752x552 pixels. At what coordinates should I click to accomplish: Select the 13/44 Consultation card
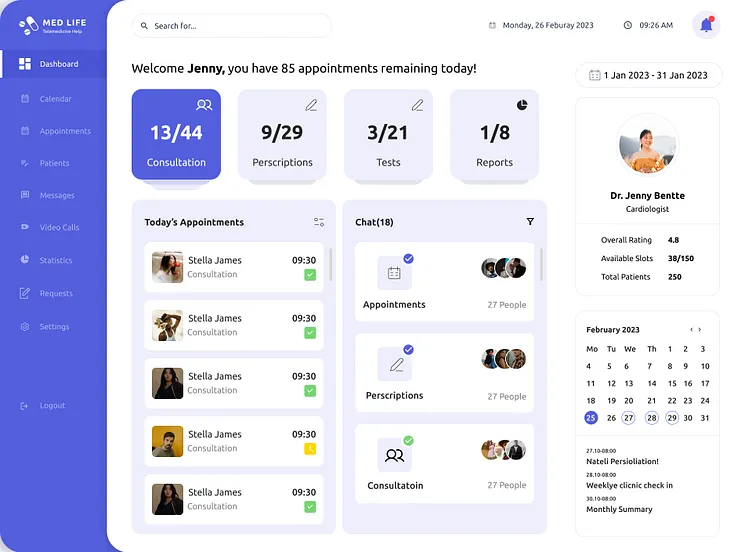coord(176,134)
